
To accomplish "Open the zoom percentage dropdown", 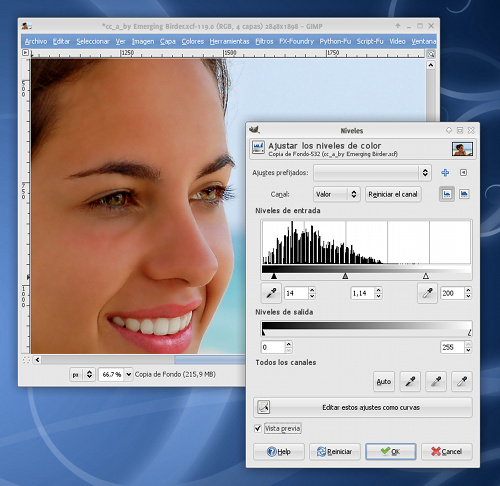I will point(129,374).
